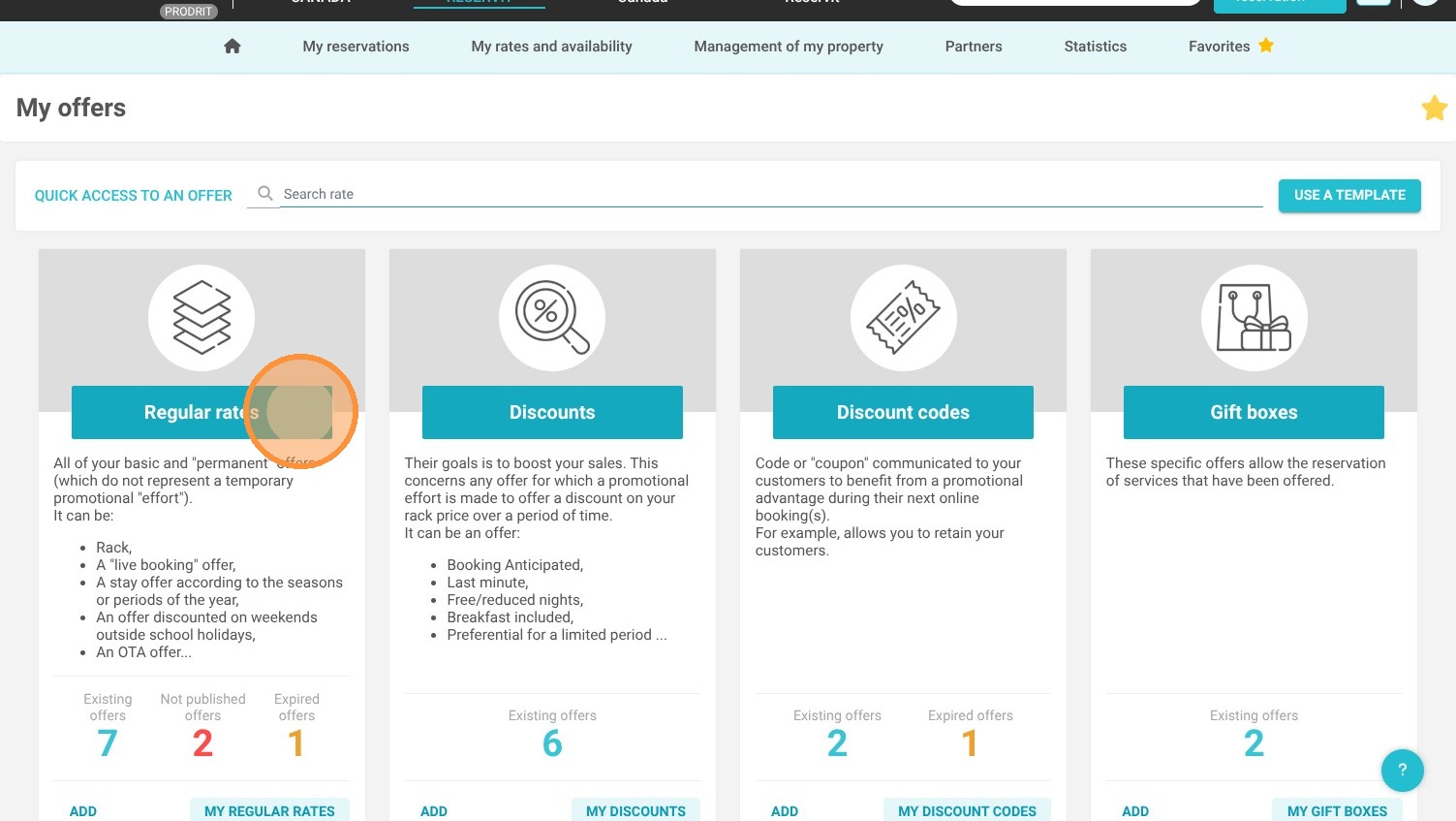Click the Search rate field
This screenshot has width=1456, height=821.
tap(771, 194)
